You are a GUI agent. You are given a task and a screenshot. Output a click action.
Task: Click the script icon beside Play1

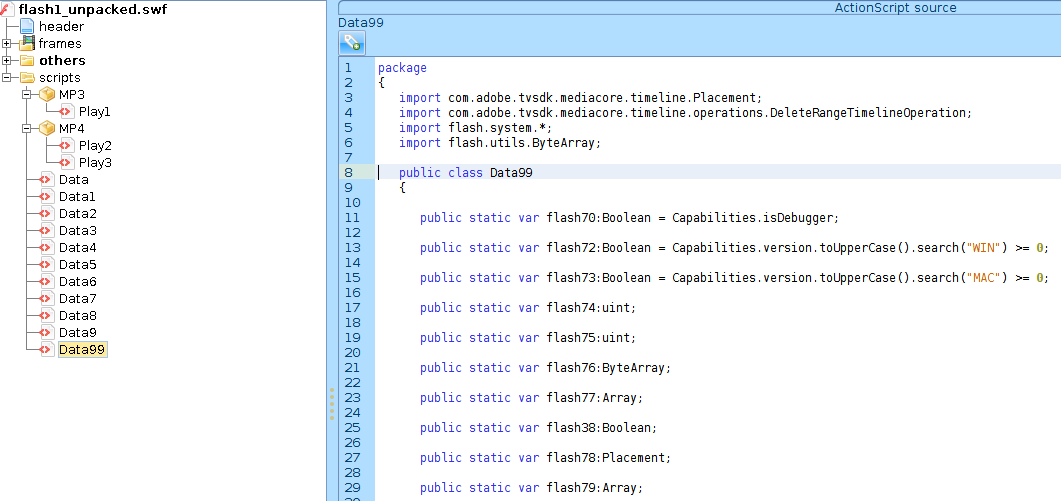tap(66, 111)
